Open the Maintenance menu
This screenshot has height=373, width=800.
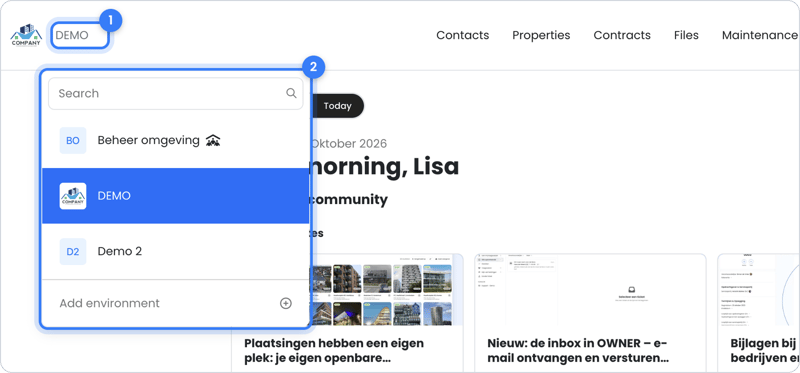(x=760, y=35)
